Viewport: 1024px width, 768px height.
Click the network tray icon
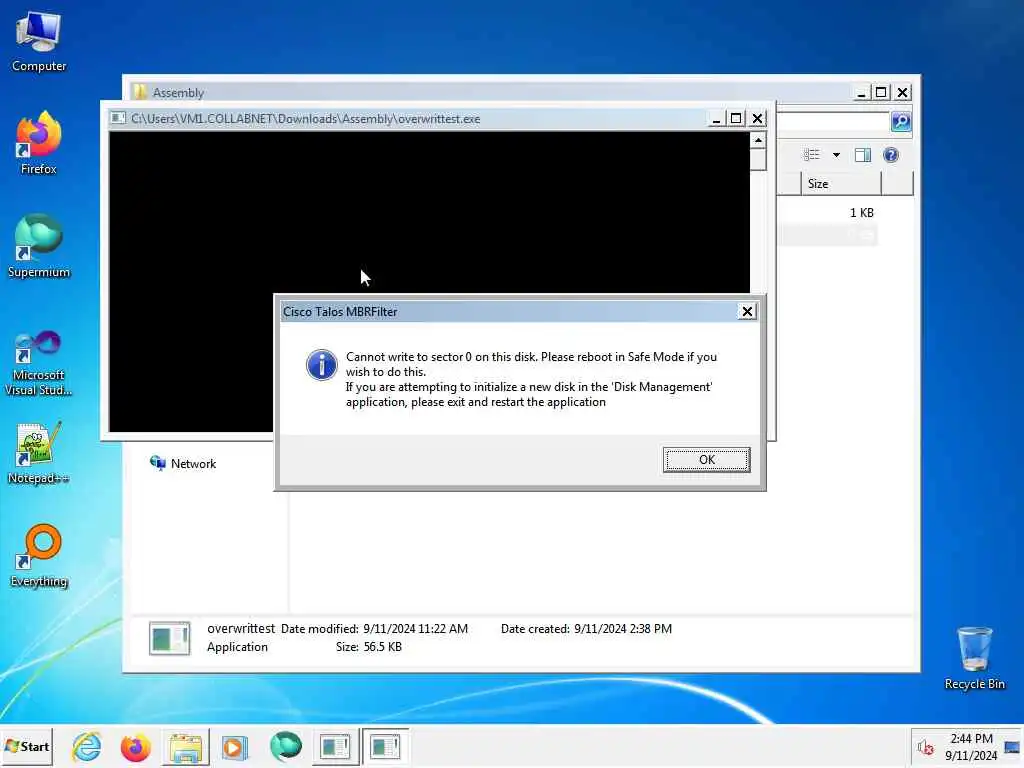[1012, 747]
